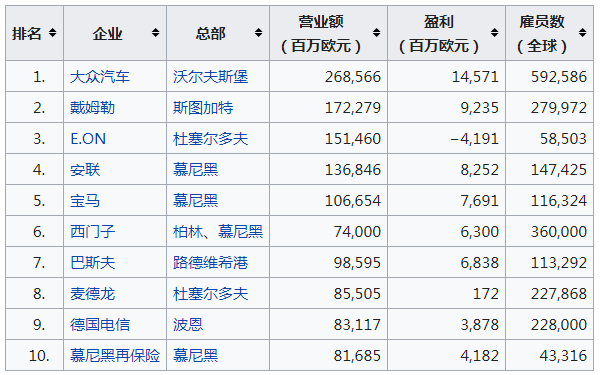
Task: Open the 戴姆勒 link
Action: pos(92,107)
